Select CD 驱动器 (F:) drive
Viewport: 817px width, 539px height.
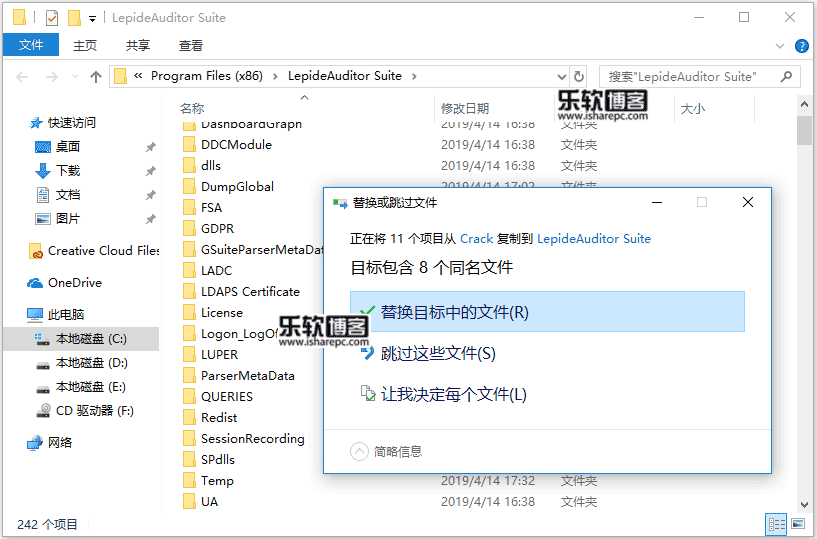[x=85, y=411]
